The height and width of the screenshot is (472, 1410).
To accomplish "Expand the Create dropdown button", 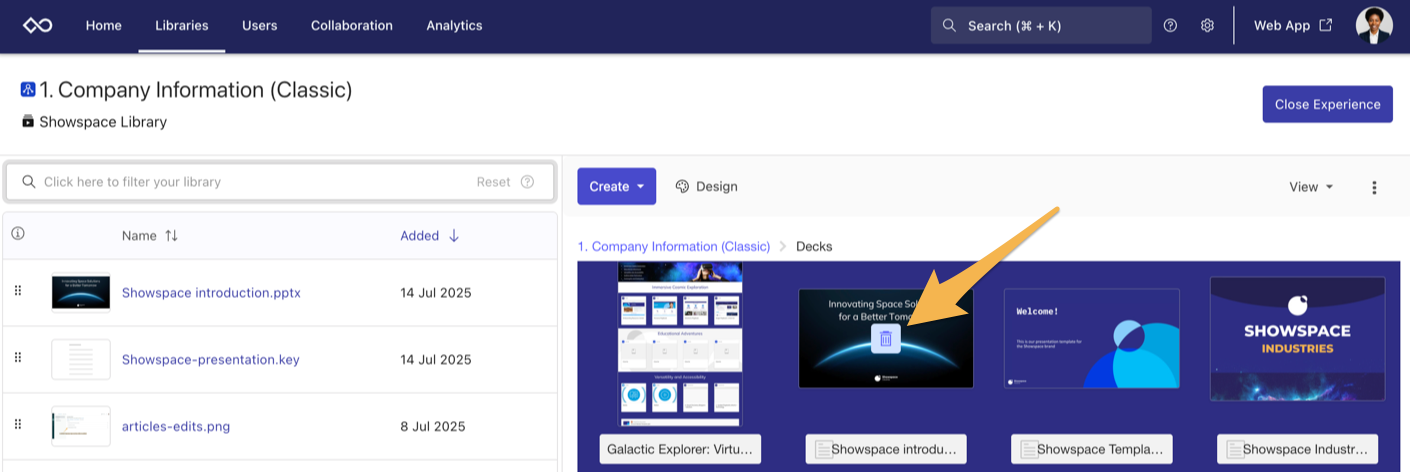I will pos(616,186).
